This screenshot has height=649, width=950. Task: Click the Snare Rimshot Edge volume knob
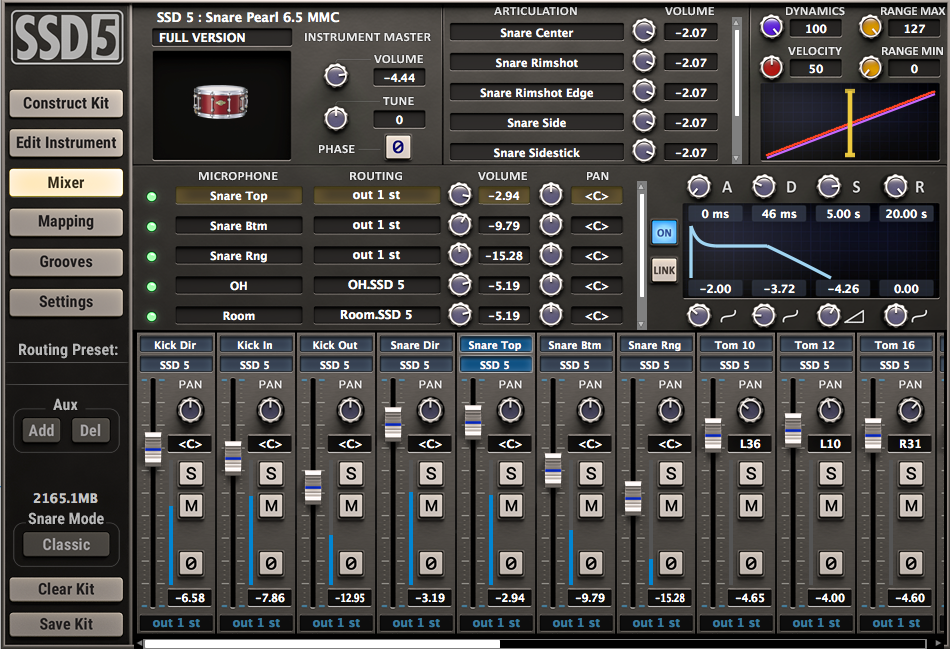(644, 91)
